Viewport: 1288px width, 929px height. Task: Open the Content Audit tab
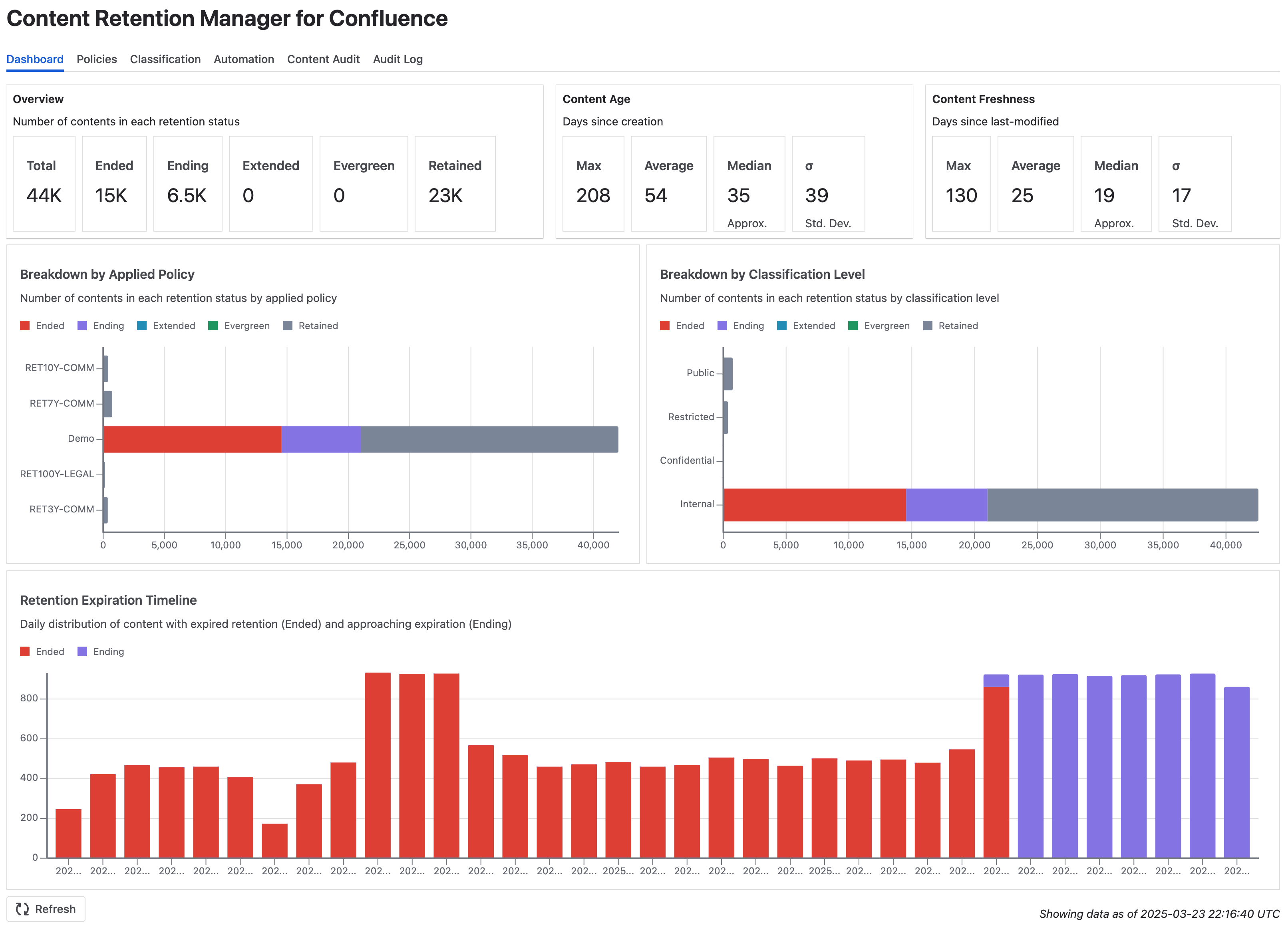[323, 59]
